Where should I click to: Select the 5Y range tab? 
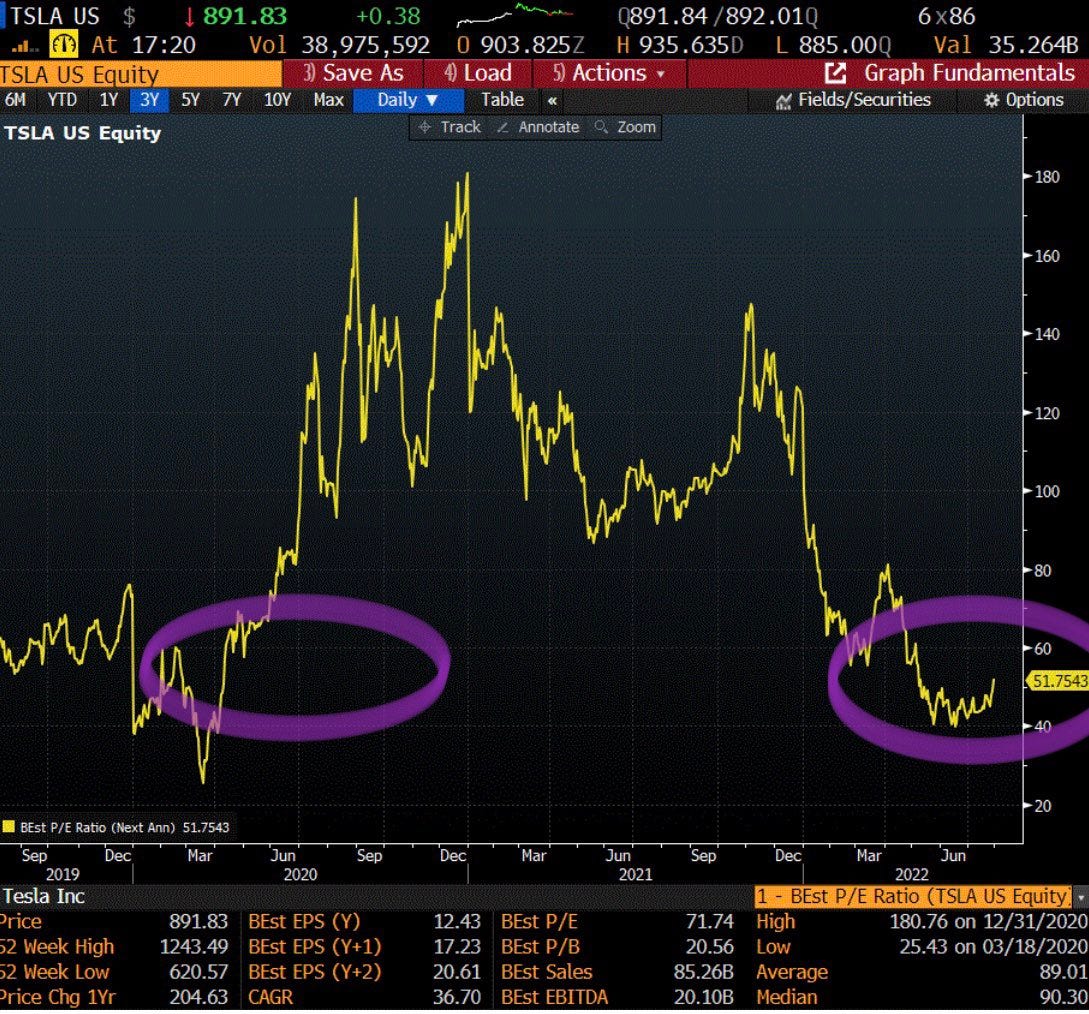tap(190, 101)
